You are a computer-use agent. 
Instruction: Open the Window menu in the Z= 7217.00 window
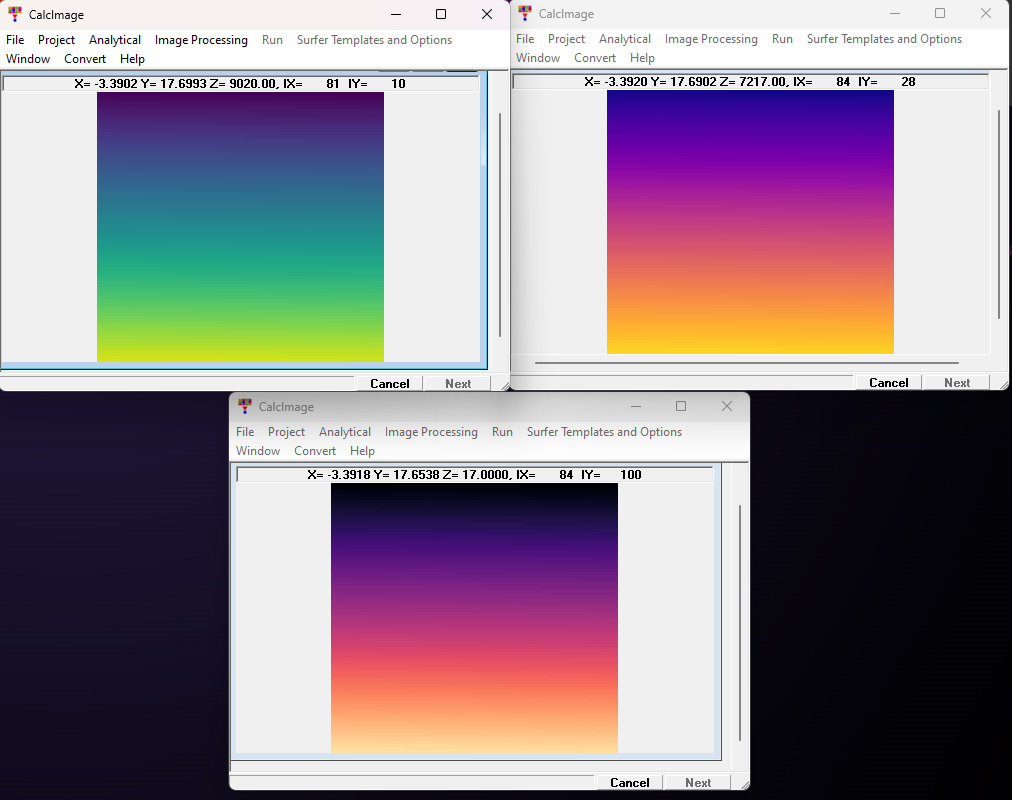click(x=538, y=58)
